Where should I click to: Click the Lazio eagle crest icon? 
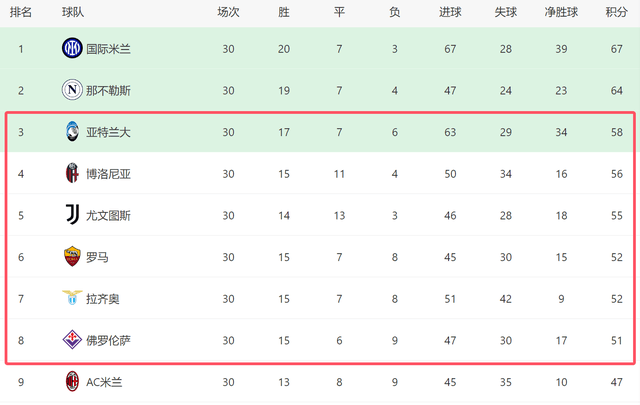[x=72, y=298]
